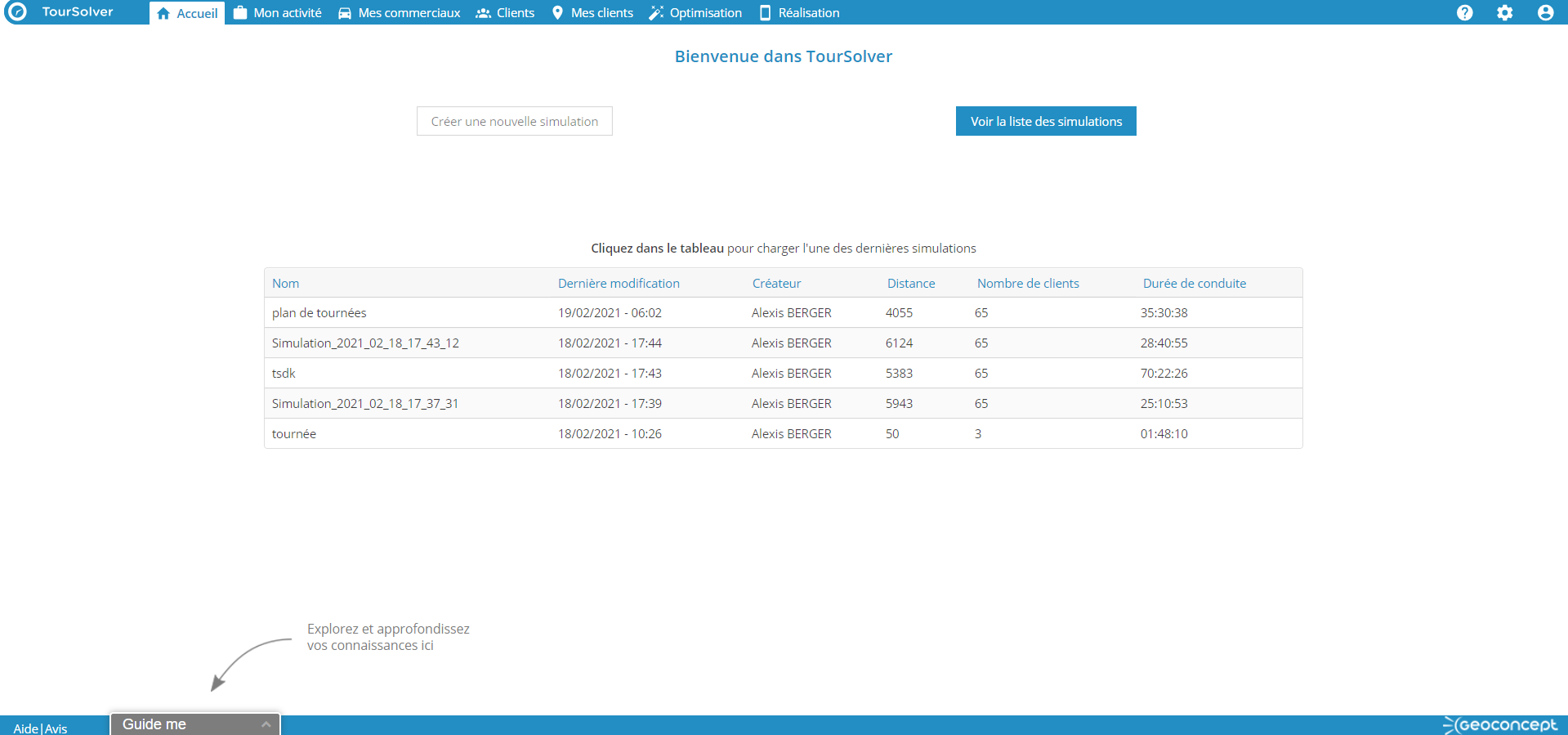The width and height of the screenshot is (1568, 735).
Task: Sort by the Créateur column header
Action: coord(776,283)
